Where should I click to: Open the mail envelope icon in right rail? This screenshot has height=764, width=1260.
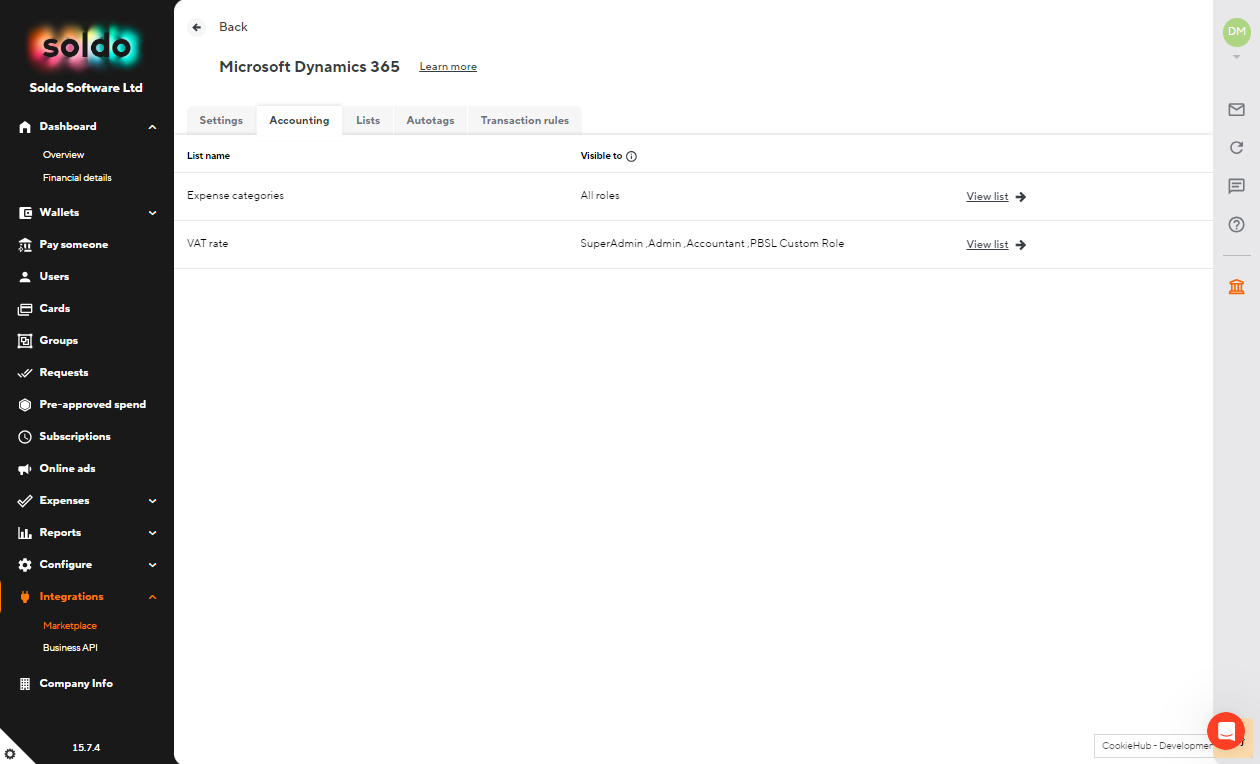point(1237,109)
